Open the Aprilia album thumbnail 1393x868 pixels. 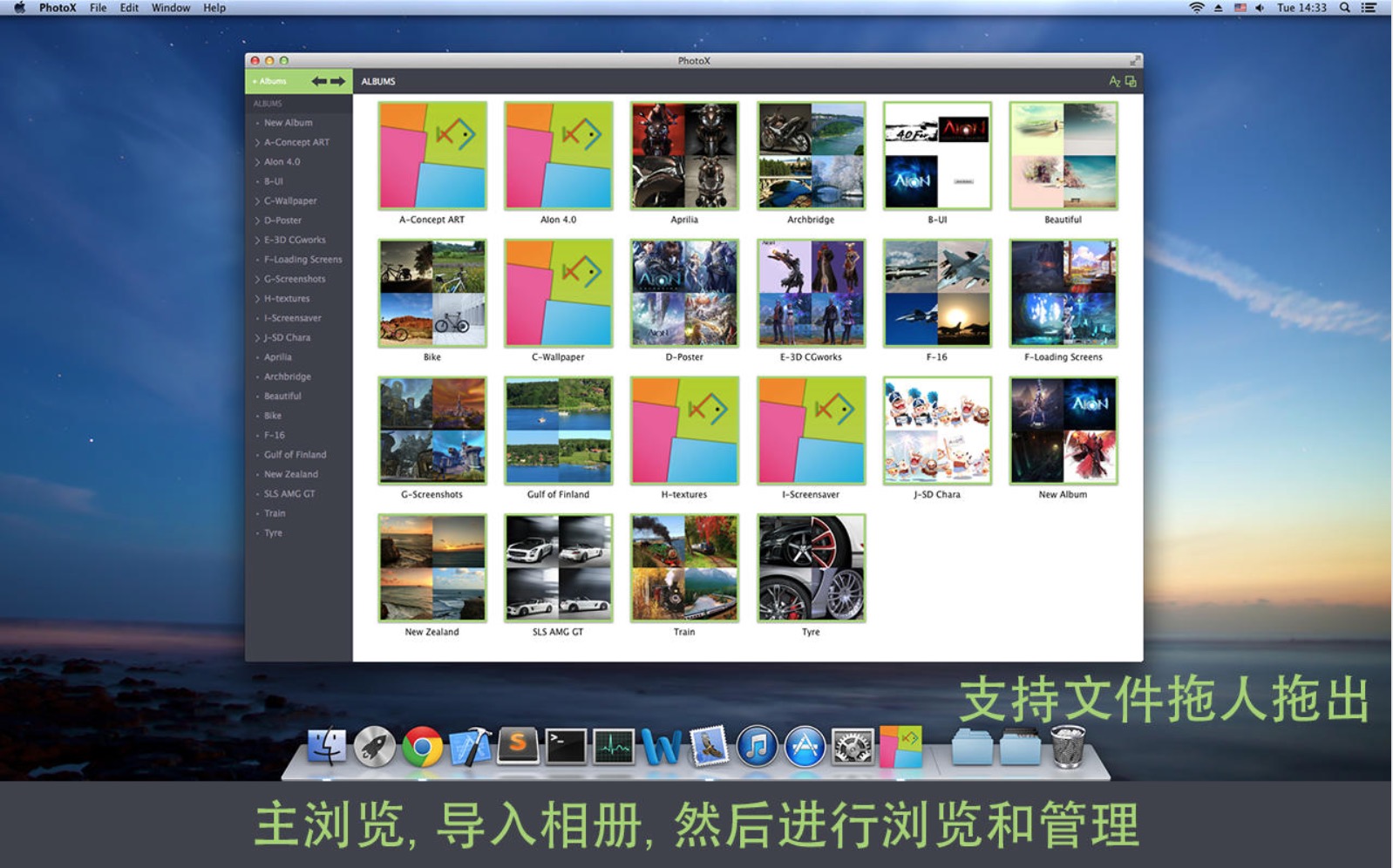(x=684, y=156)
